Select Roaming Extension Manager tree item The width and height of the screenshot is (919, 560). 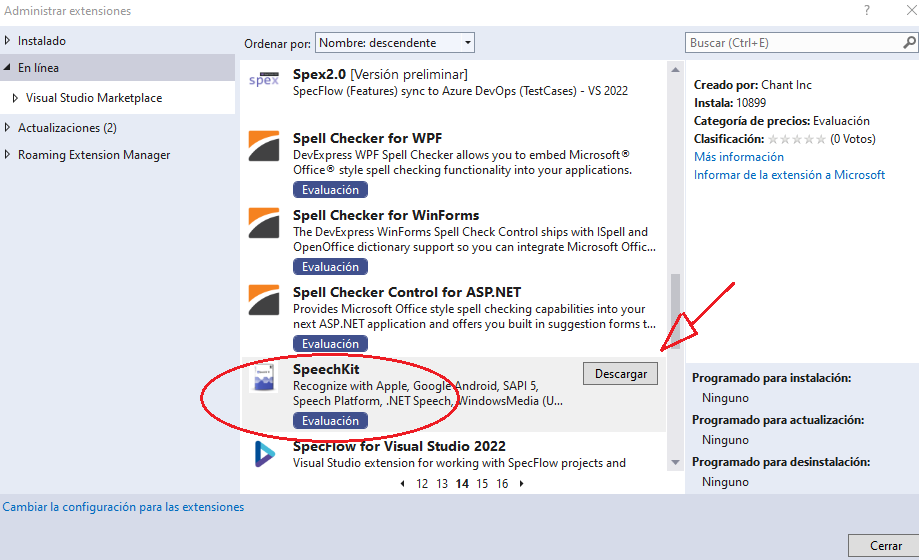94,155
